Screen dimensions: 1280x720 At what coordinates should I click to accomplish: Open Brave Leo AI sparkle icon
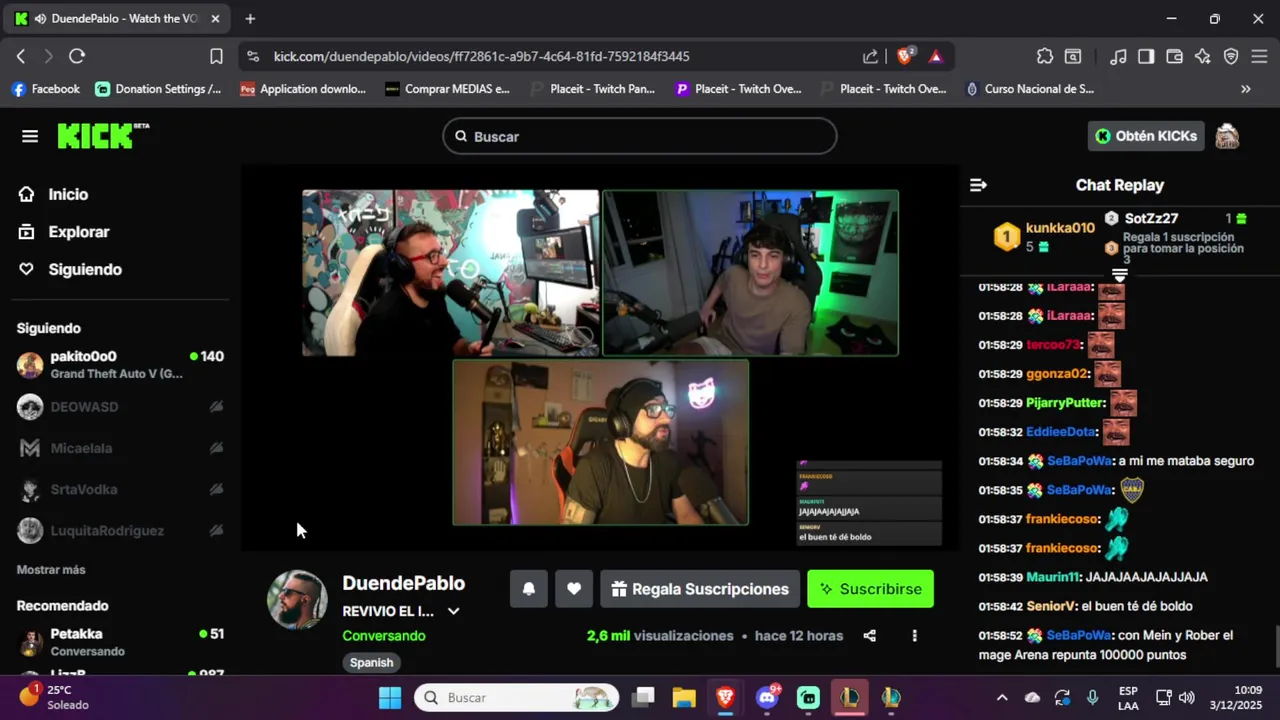[x=1203, y=56]
